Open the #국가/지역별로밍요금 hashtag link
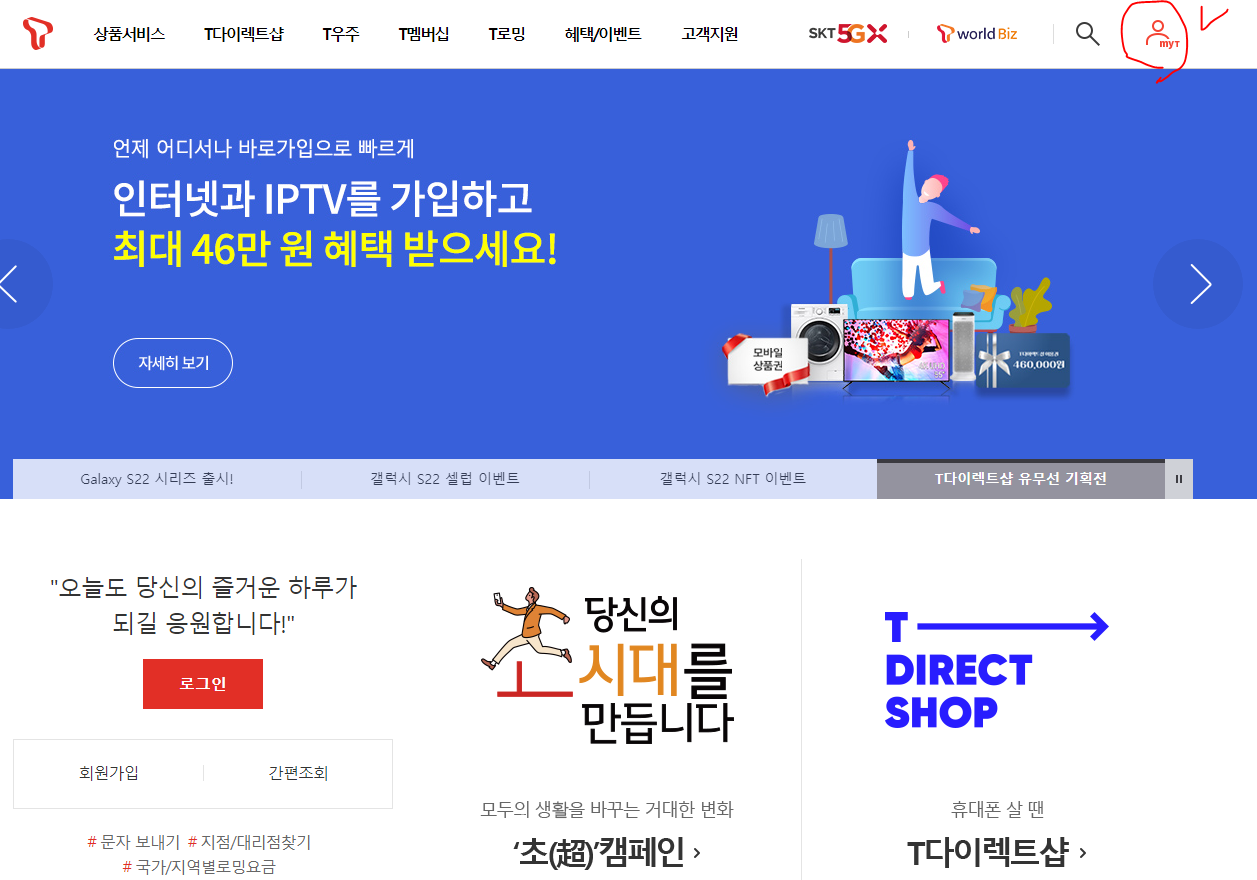 tap(199, 867)
